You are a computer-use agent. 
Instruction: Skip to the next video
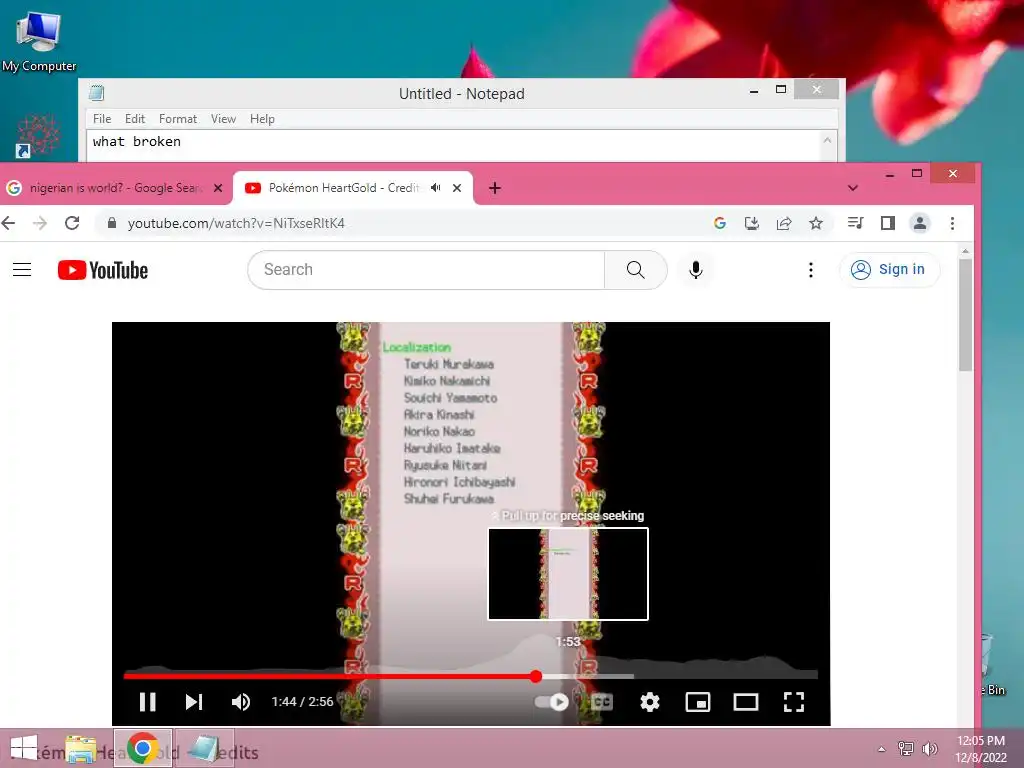click(194, 702)
